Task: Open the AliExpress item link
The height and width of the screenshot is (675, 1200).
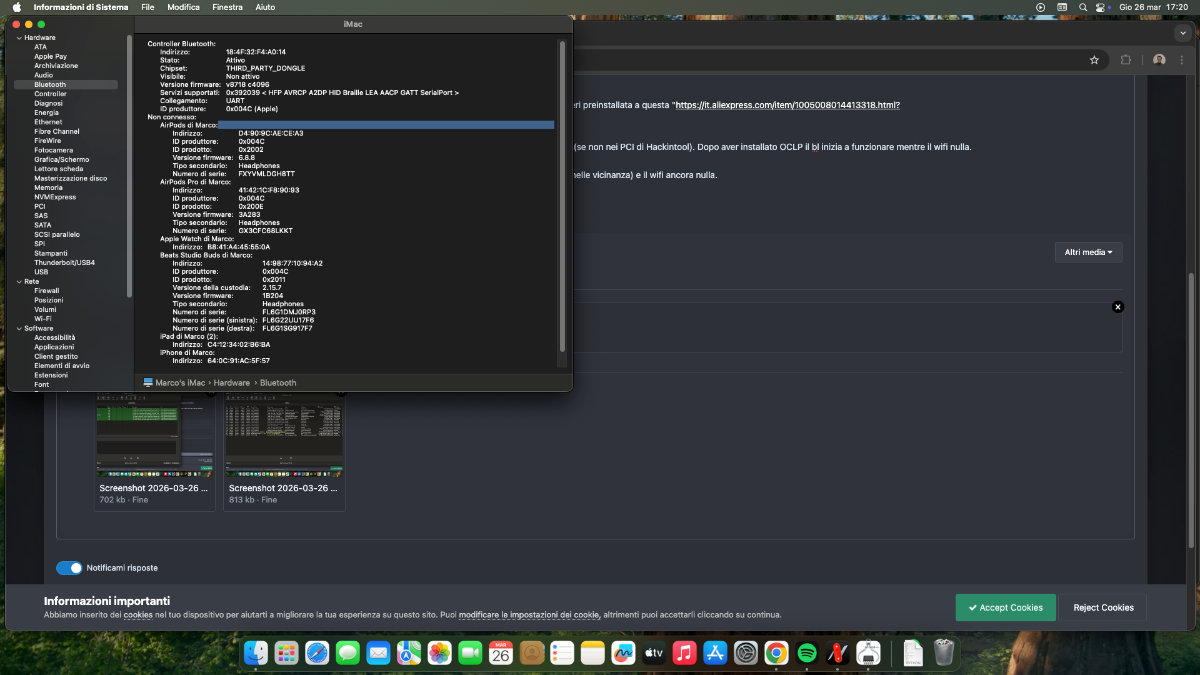Action: tap(788, 105)
